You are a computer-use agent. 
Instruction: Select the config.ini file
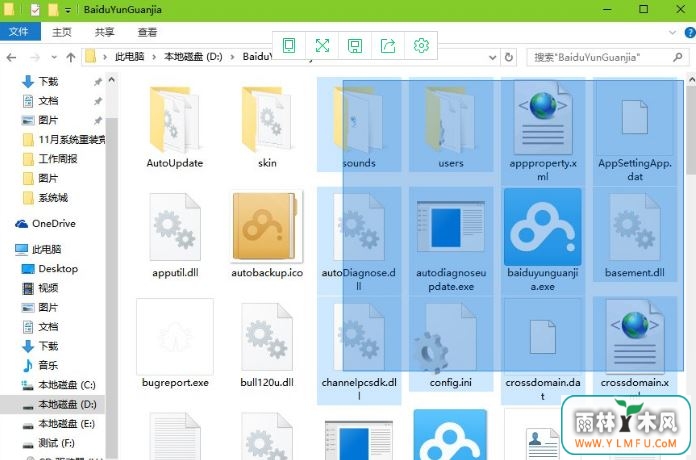click(x=451, y=344)
